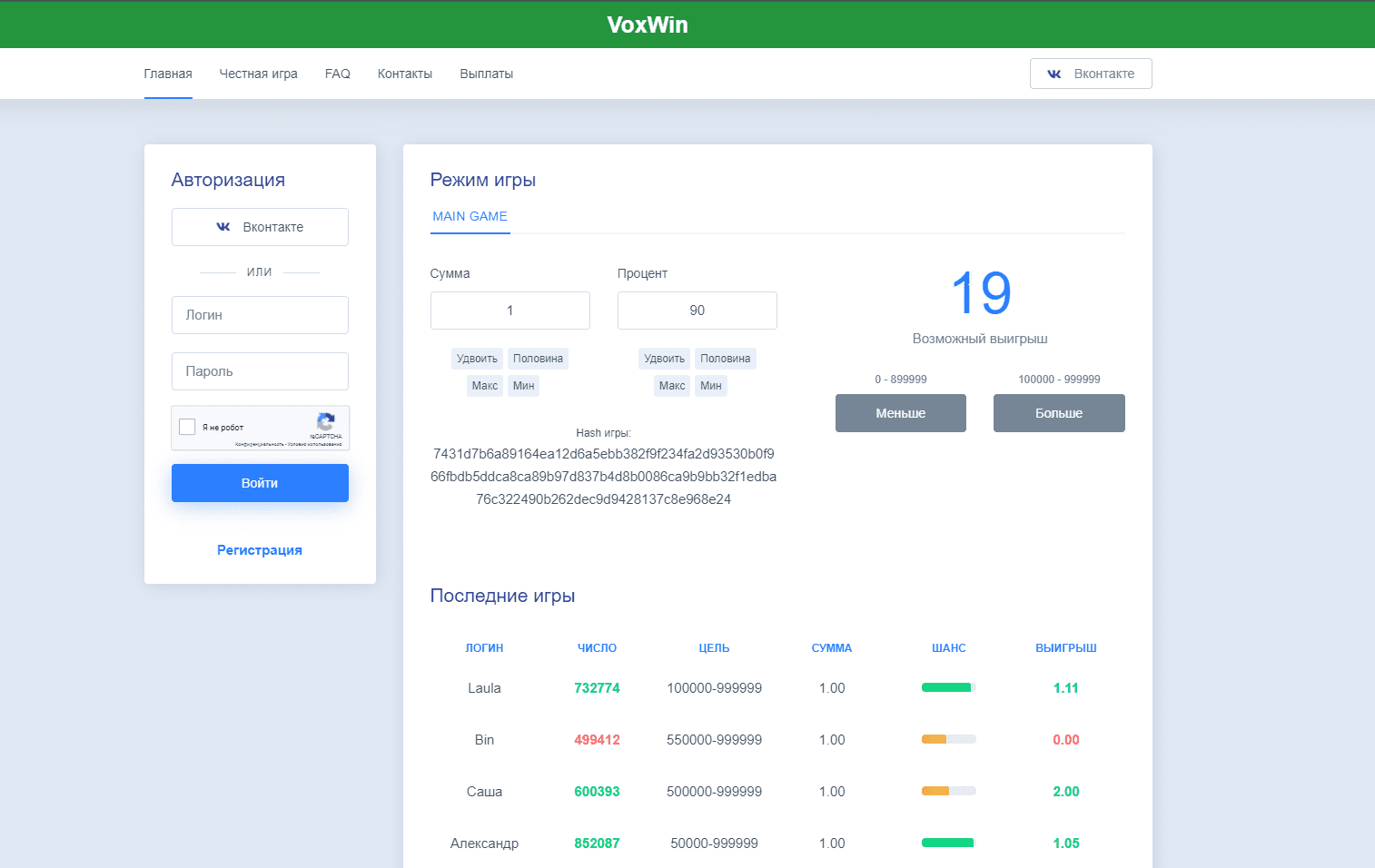Click the reCAPTCHA logo icon
Viewport: 1375px width, 868px height.
point(326,421)
